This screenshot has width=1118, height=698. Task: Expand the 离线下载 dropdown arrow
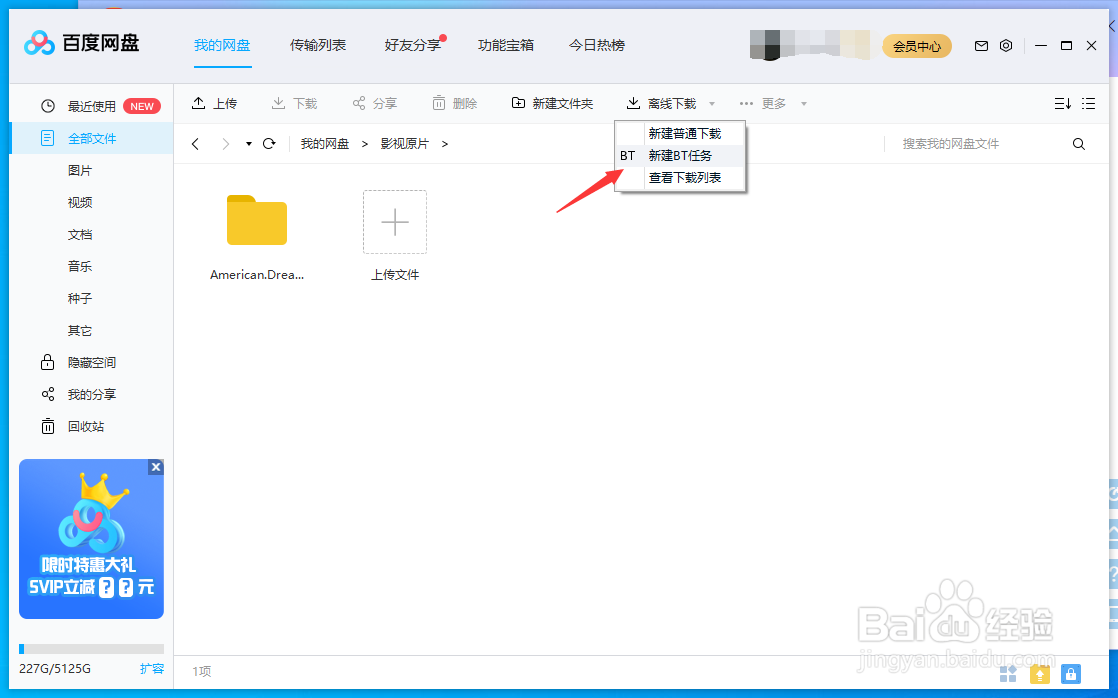click(x=711, y=102)
